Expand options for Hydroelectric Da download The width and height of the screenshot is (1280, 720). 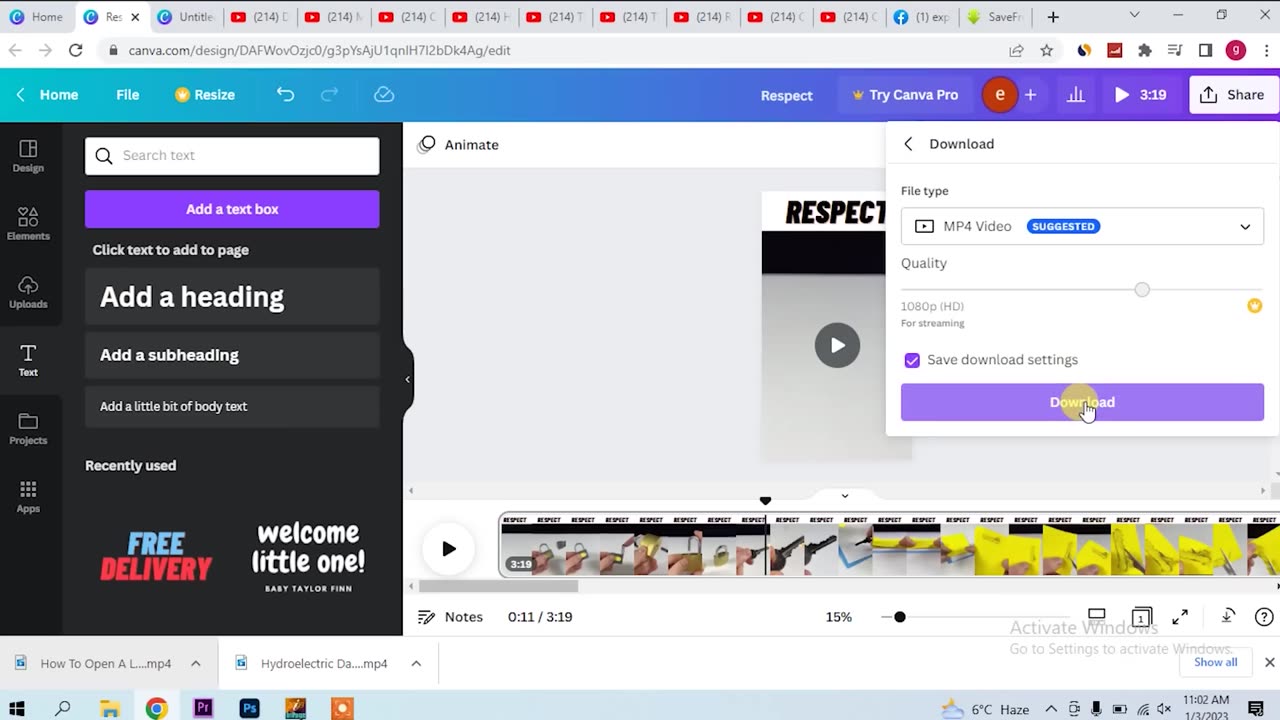point(416,663)
